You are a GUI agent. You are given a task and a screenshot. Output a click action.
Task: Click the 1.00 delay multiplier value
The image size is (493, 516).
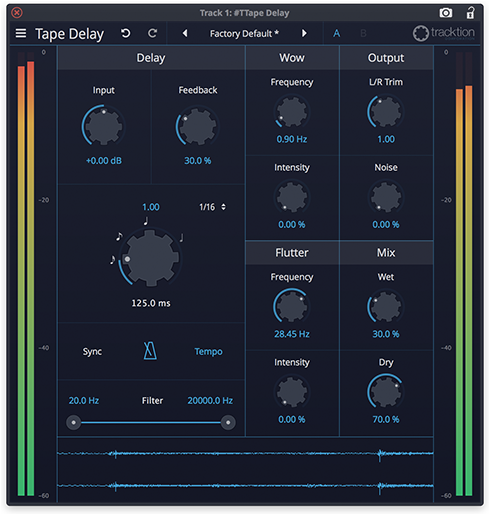(x=151, y=207)
